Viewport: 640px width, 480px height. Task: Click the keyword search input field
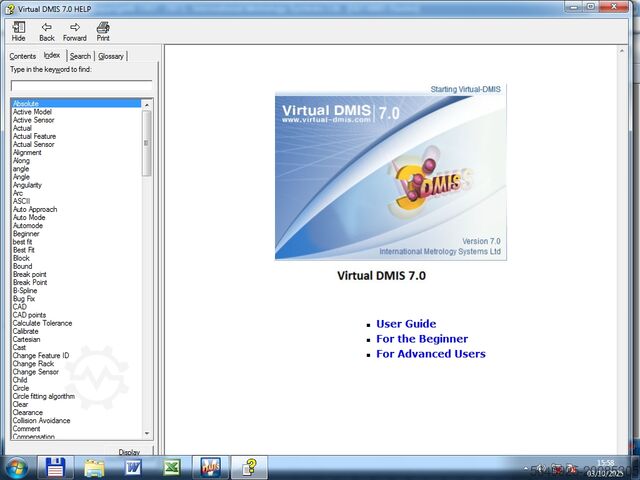click(80, 86)
